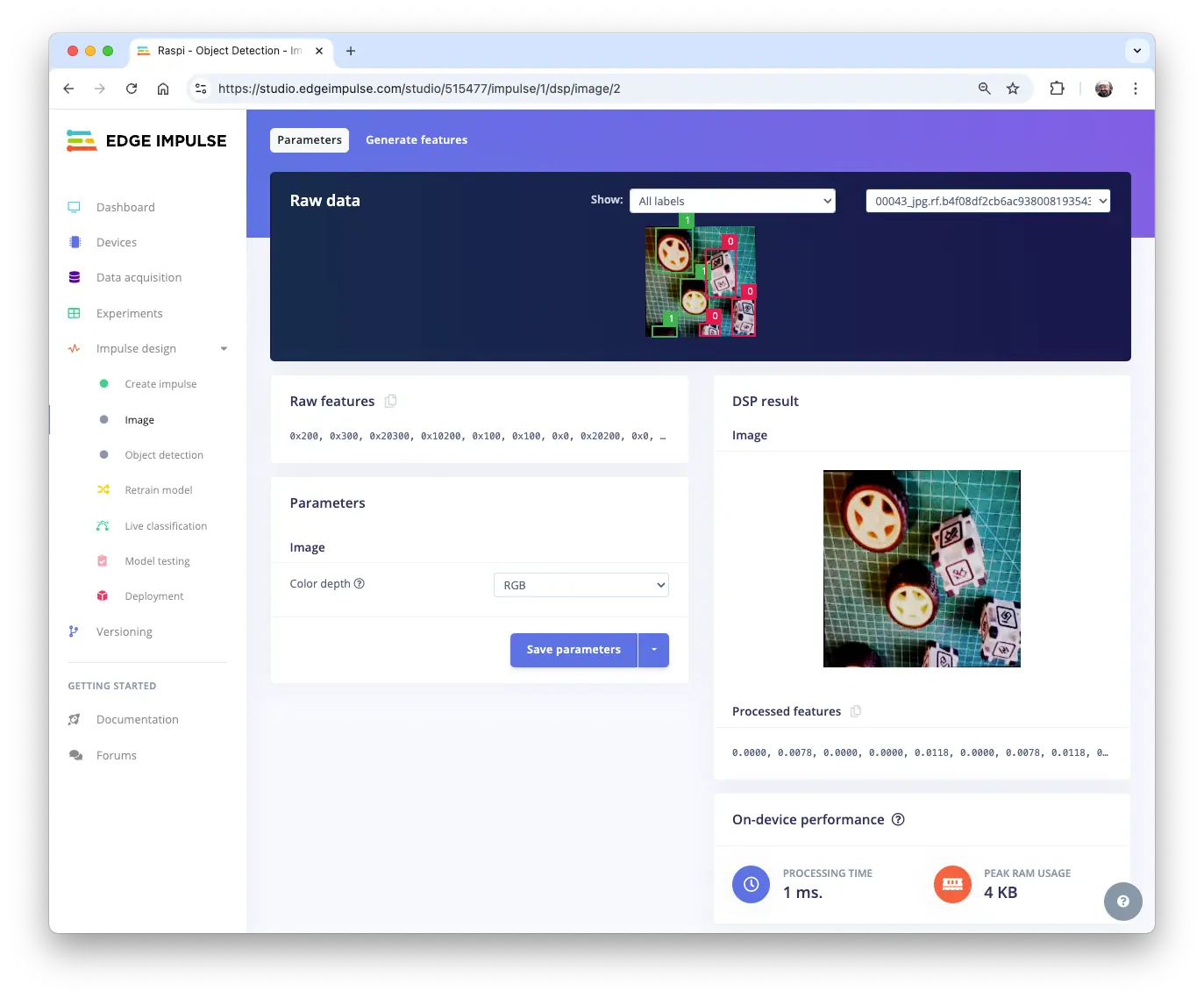Switch to the Generate features tab
This screenshot has width=1204, height=998.
(x=417, y=140)
